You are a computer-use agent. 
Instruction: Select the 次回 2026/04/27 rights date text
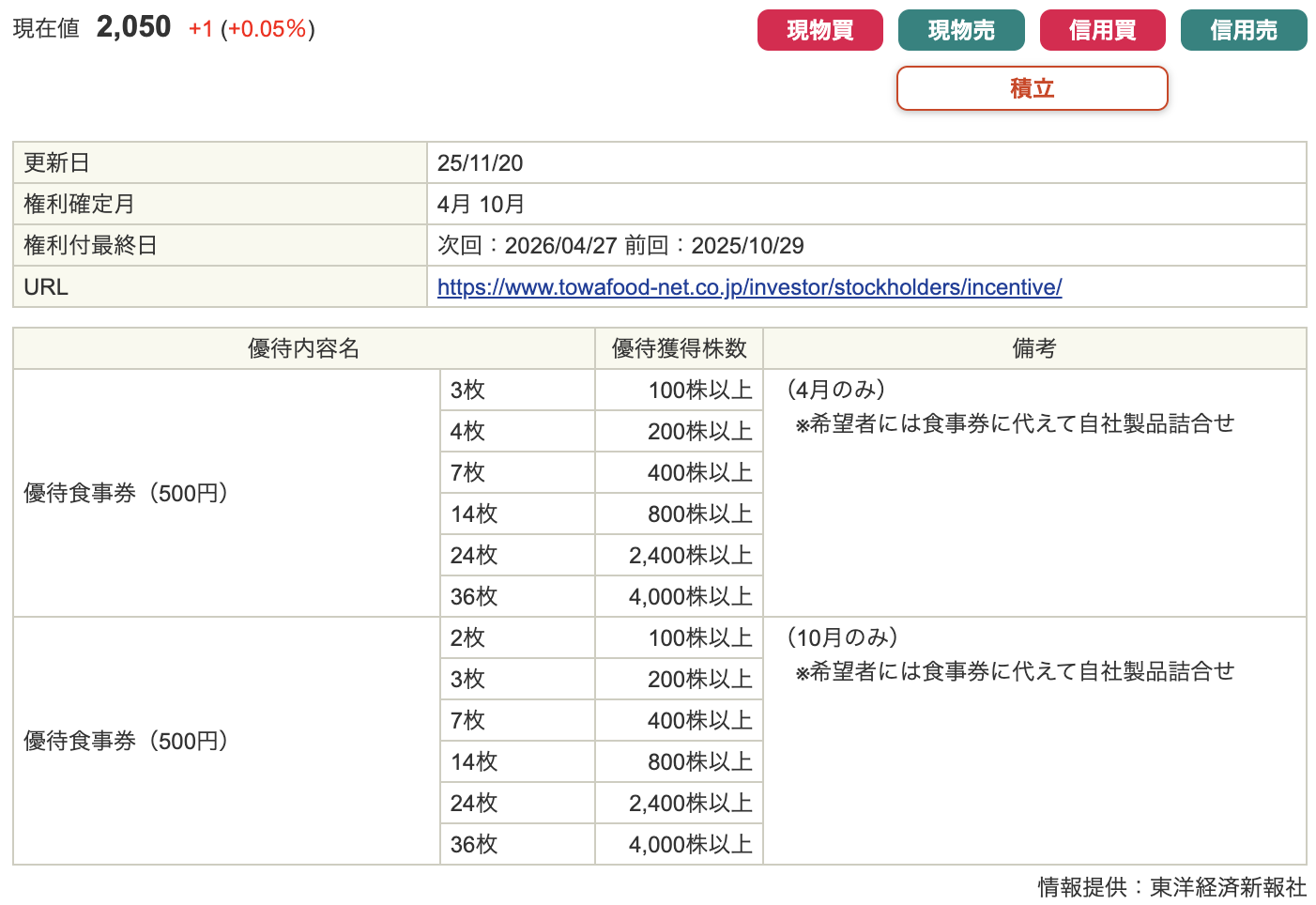click(x=527, y=246)
